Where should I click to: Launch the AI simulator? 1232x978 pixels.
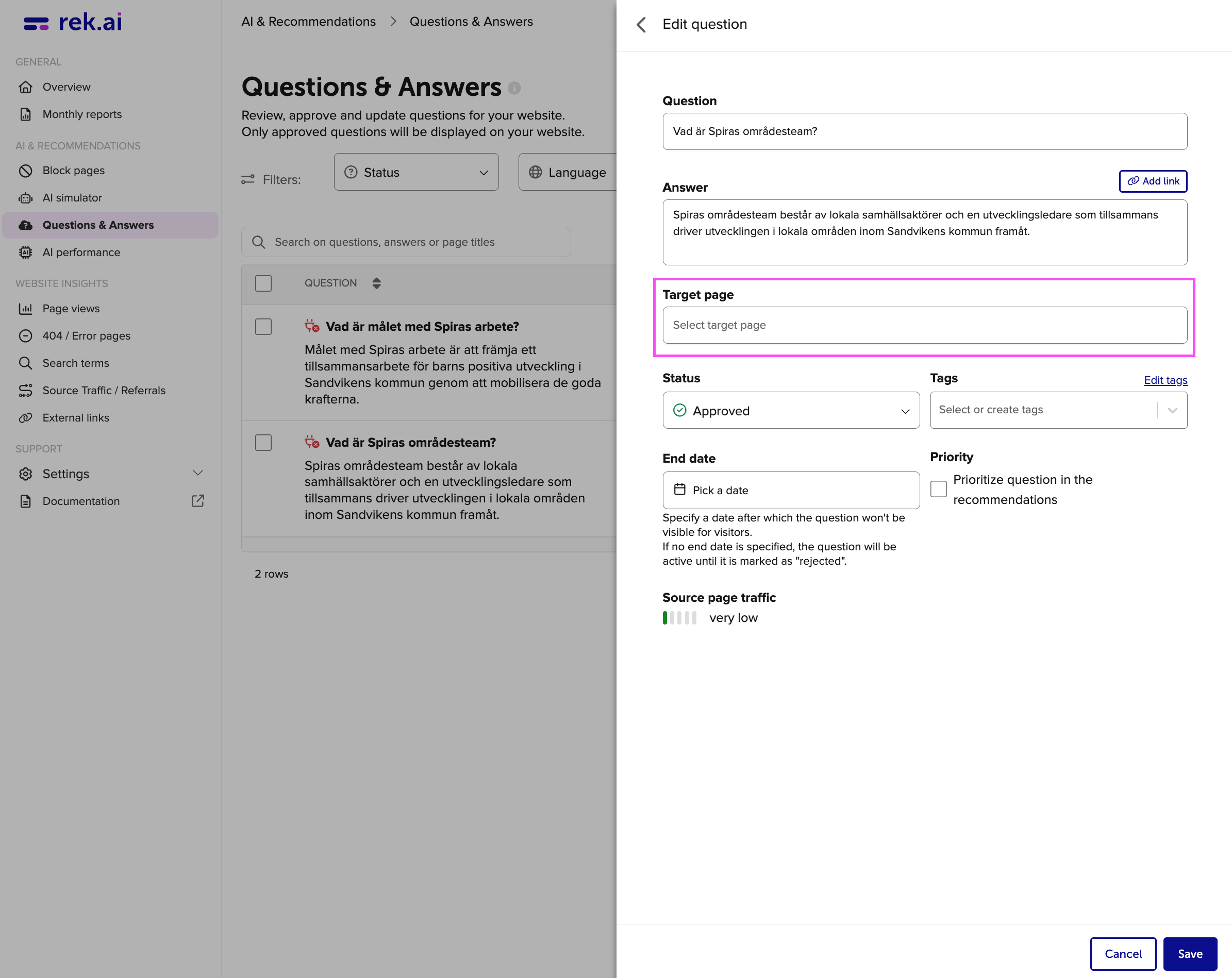72,198
